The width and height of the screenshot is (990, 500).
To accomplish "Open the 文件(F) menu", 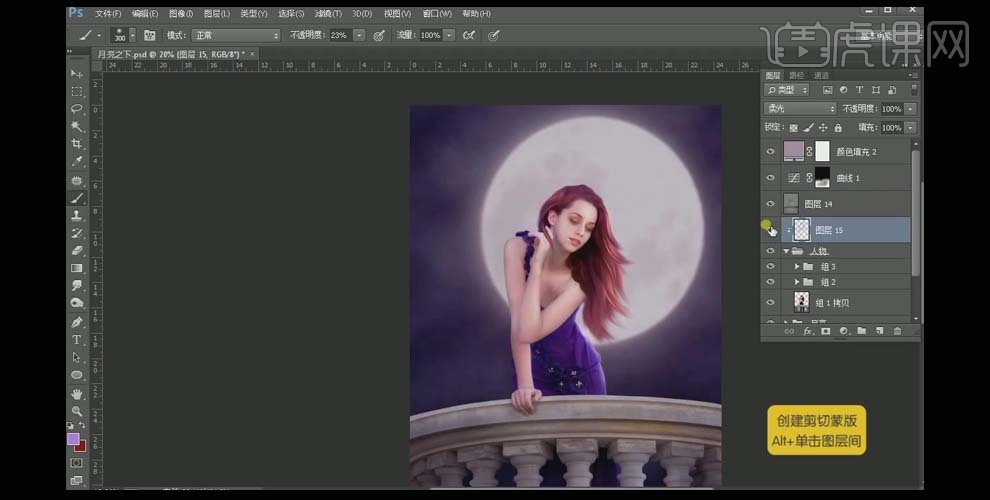I will coord(108,13).
